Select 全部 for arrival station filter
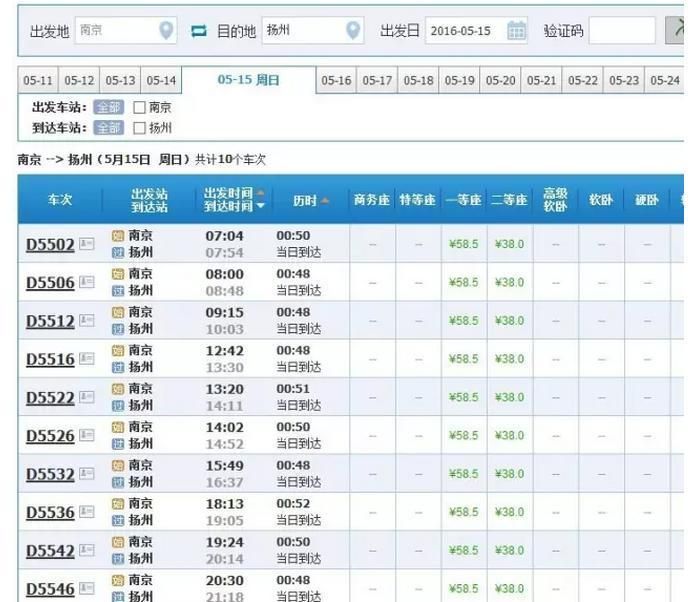Screen dimensions: 700x602 point(107,128)
